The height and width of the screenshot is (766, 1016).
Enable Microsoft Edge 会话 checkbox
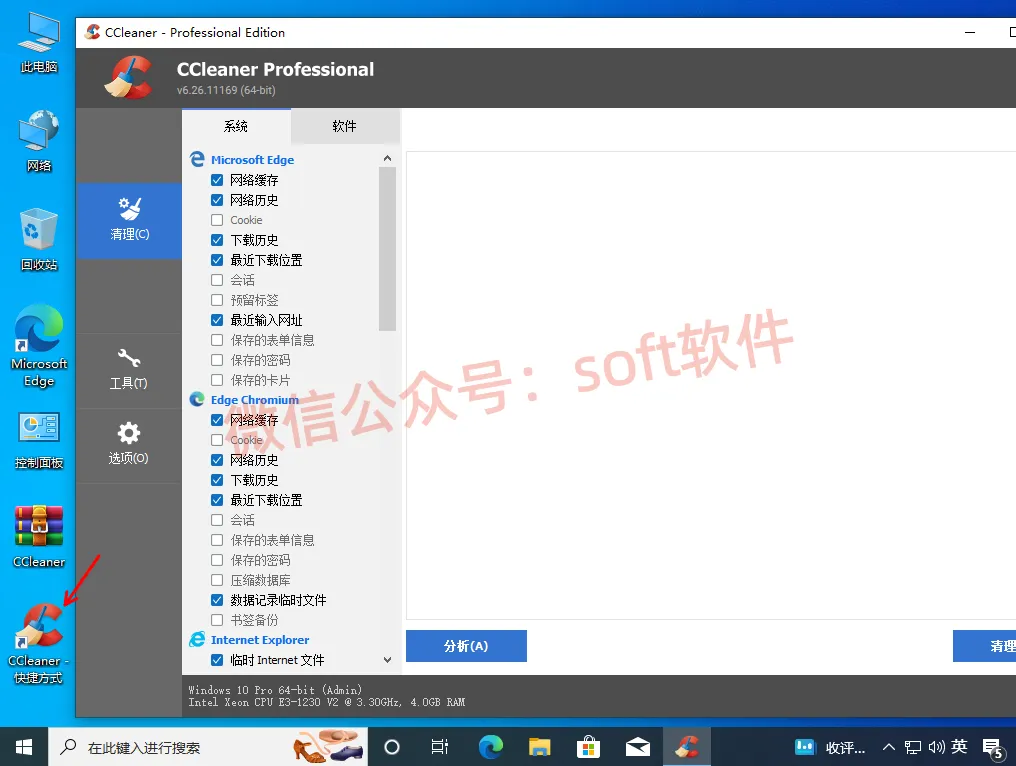(x=217, y=280)
